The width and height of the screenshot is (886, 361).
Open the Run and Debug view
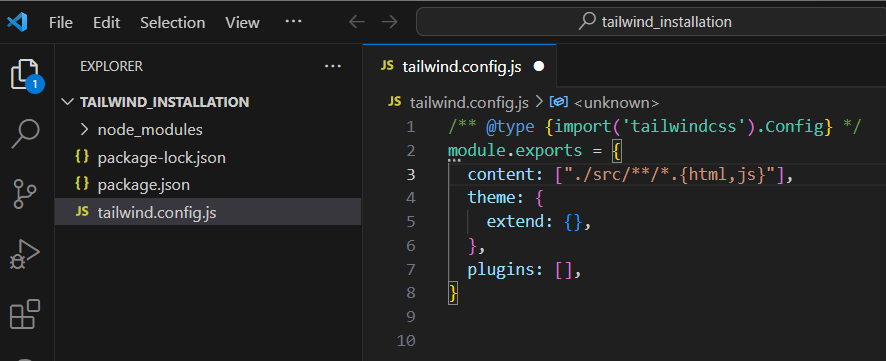tap(25, 254)
